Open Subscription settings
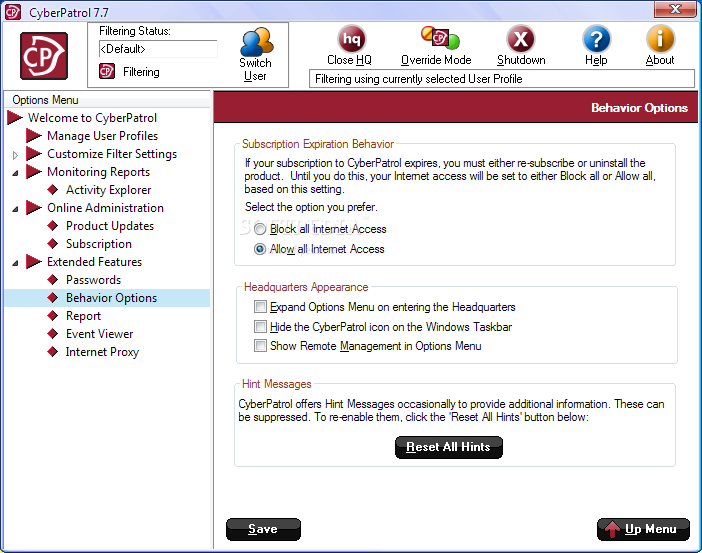 coord(98,244)
